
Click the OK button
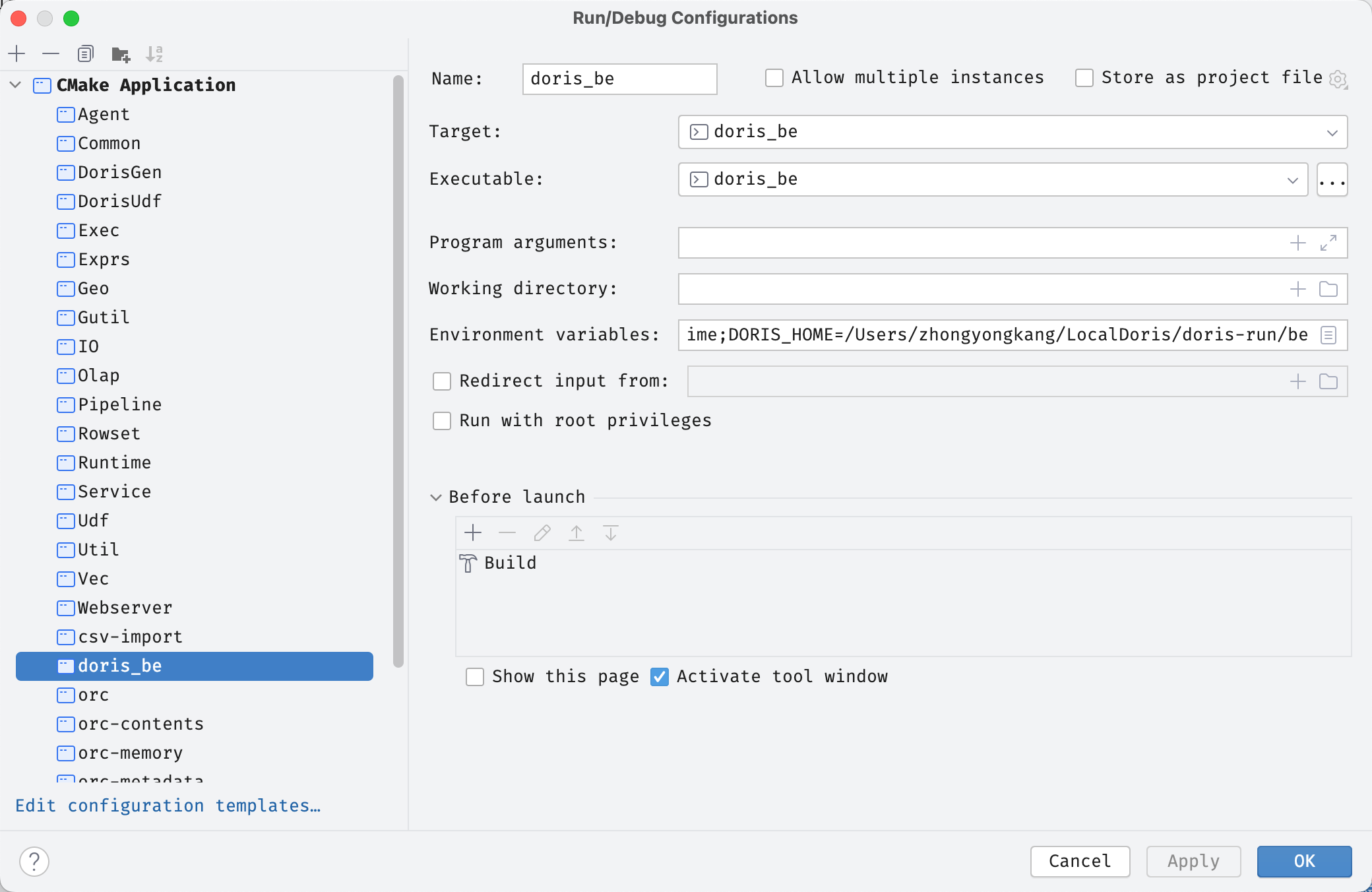point(1303,861)
